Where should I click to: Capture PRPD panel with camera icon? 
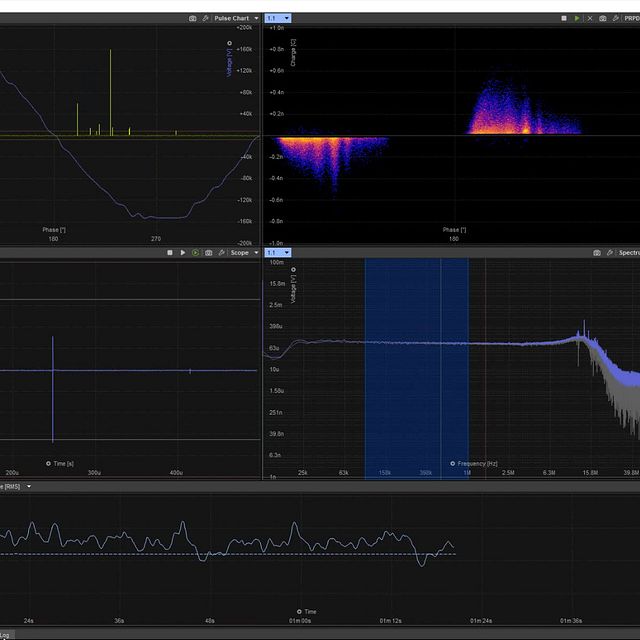click(602, 18)
